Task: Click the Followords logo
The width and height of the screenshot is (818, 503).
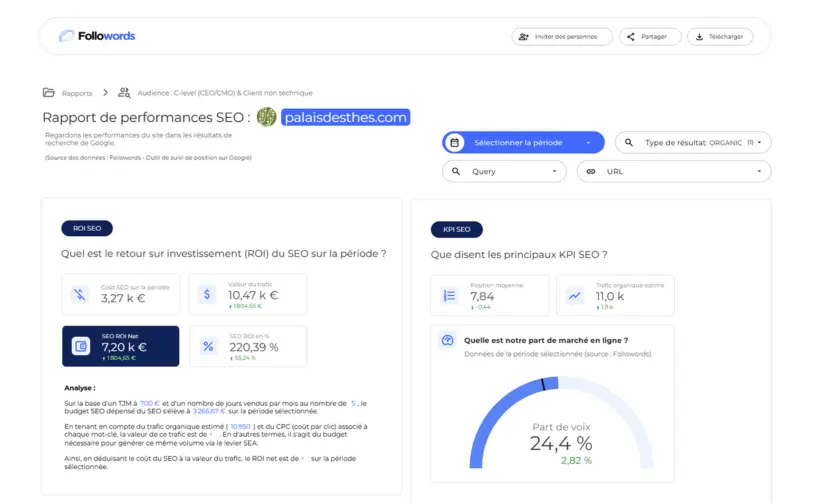Action: pos(97,36)
